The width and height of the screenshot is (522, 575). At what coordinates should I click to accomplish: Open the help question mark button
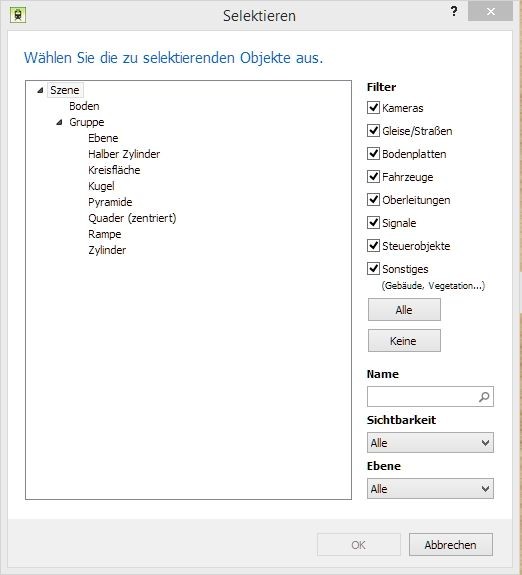tap(454, 12)
